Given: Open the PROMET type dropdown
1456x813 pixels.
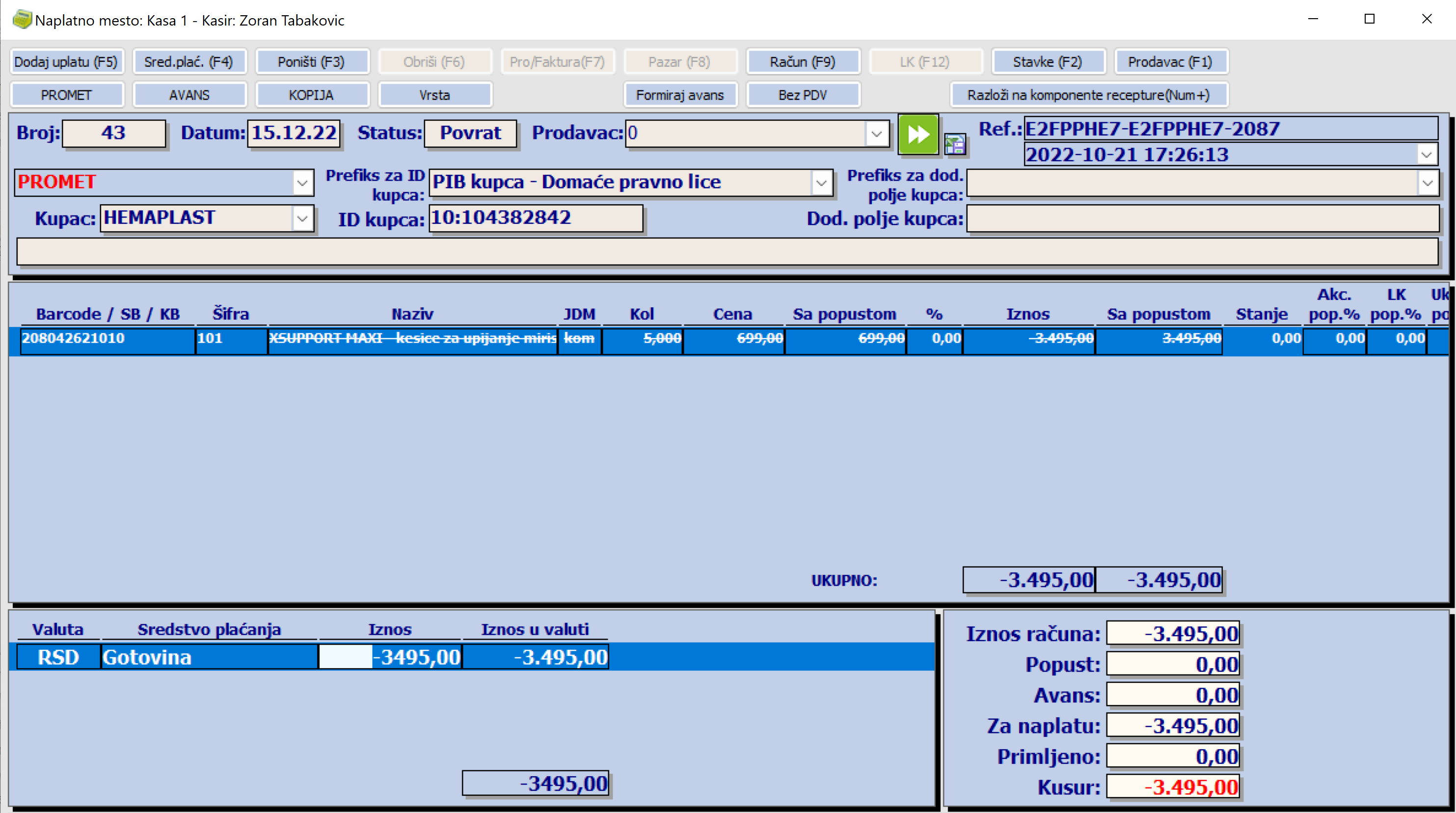Looking at the screenshot, I should pyautogui.click(x=302, y=183).
